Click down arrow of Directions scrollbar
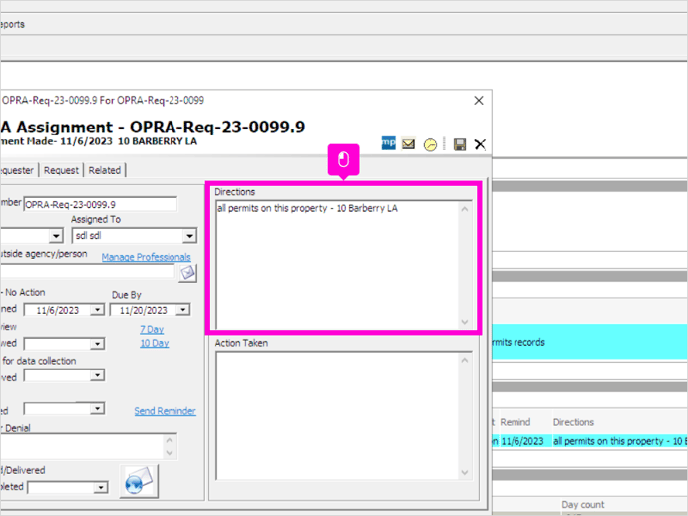 tap(465, 322)
